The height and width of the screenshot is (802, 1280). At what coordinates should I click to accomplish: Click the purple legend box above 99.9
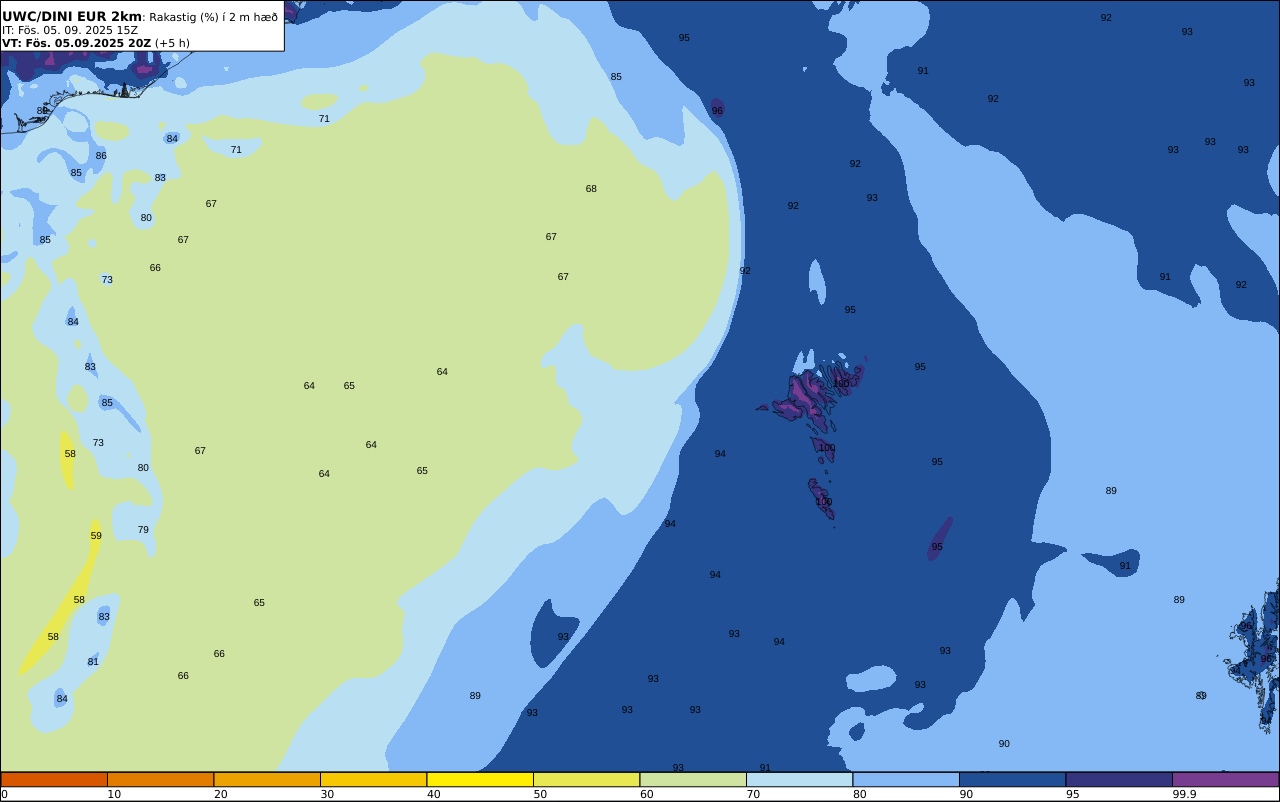coord(1225,779)
